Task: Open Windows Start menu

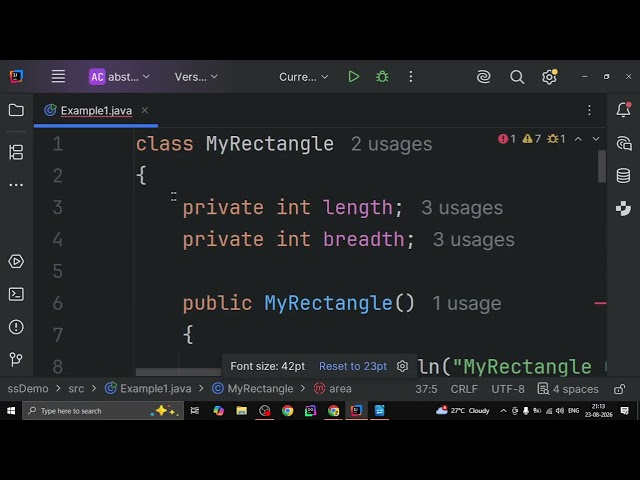Action: tap(11, 411)
